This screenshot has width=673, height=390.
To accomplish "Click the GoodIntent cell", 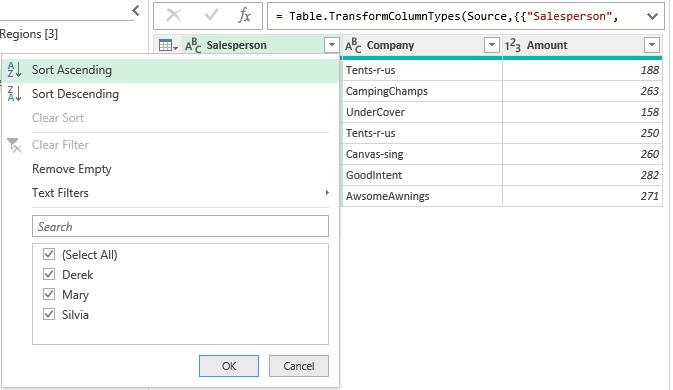I will pos(422,175).
